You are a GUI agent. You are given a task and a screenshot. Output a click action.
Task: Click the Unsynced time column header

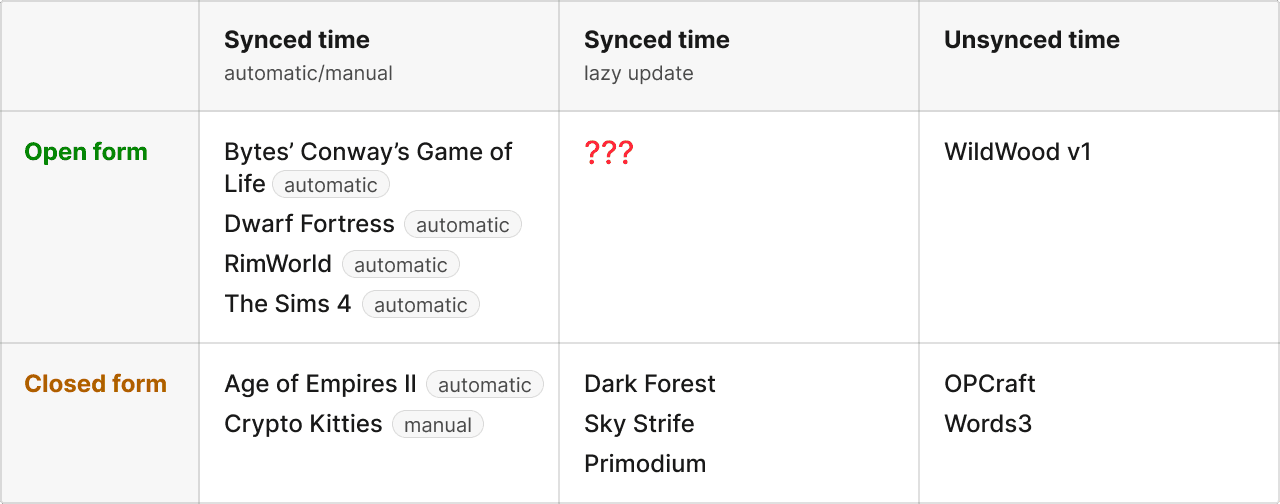(x=1032, y=40)
